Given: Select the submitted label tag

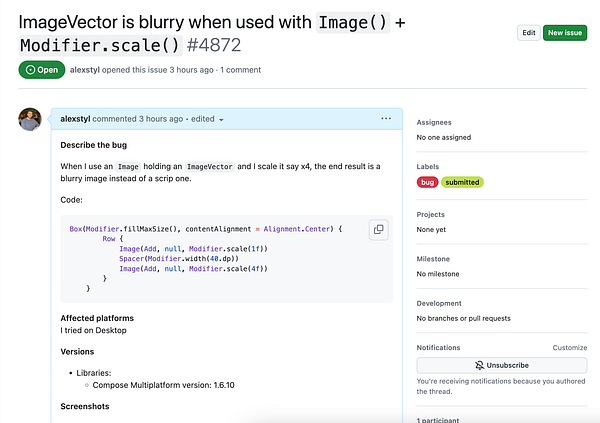Looking at the screenshot, I should pyautogui.click(x=462, y=182).
